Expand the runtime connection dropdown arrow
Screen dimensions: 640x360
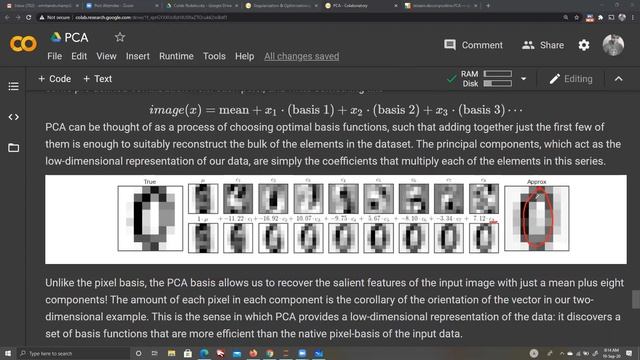point(523,79)
